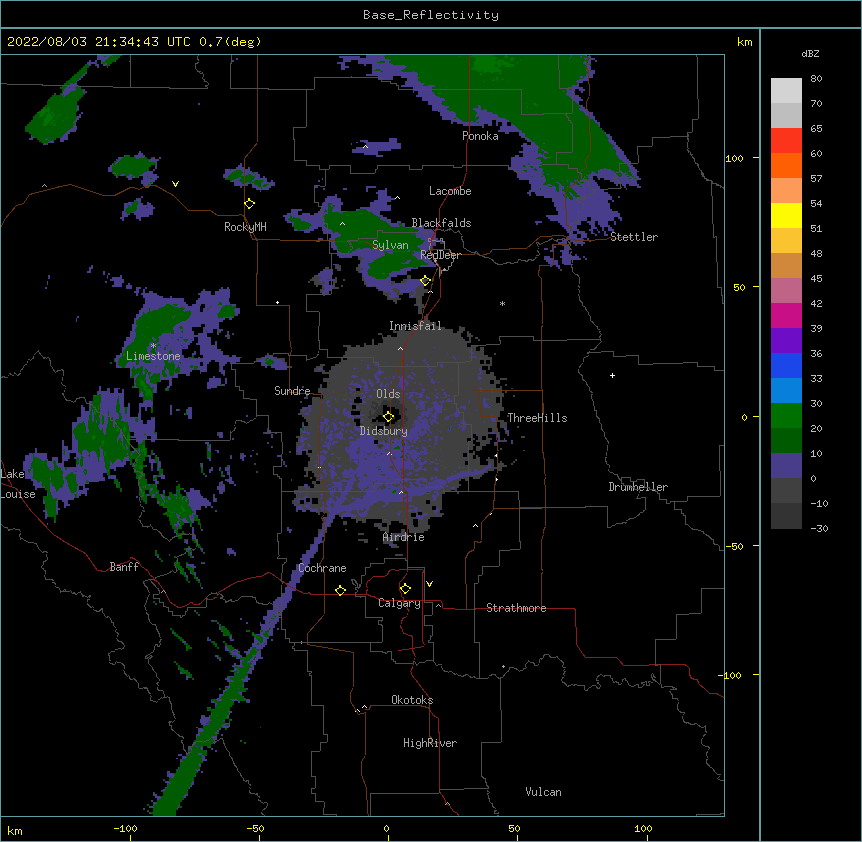Click the yellow marker beside RockyMH
This screenshot has width=862, height=842.
coord(250,204)
